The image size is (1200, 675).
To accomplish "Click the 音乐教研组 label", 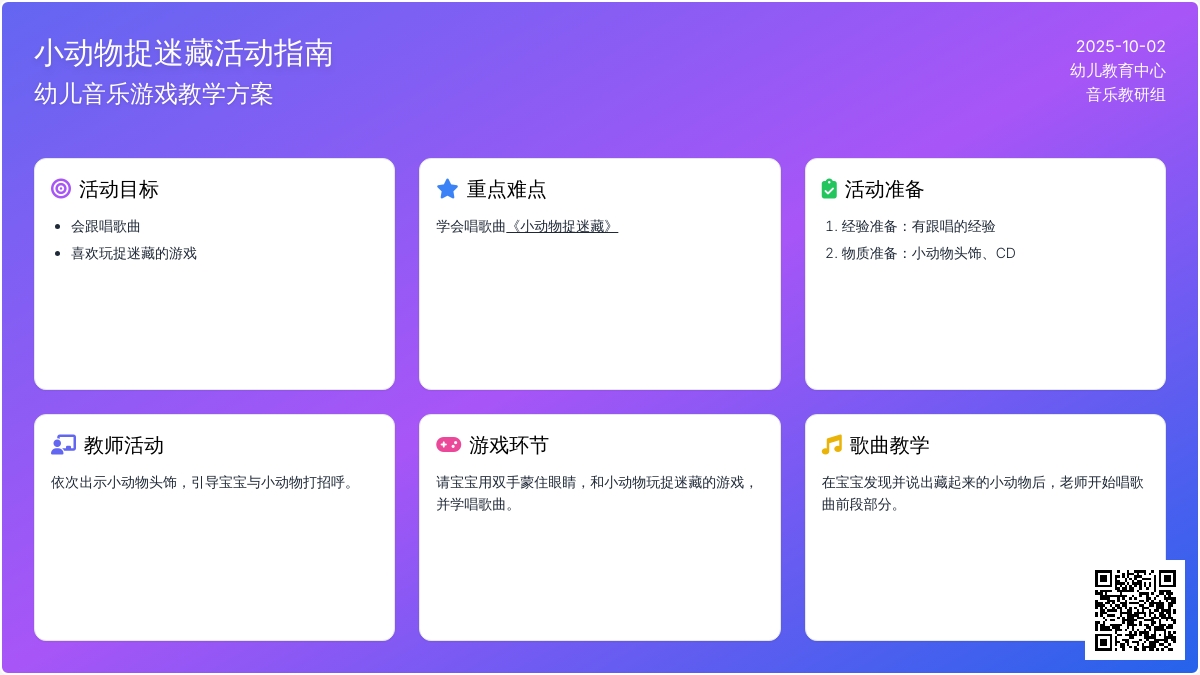I will (1125, 95).
